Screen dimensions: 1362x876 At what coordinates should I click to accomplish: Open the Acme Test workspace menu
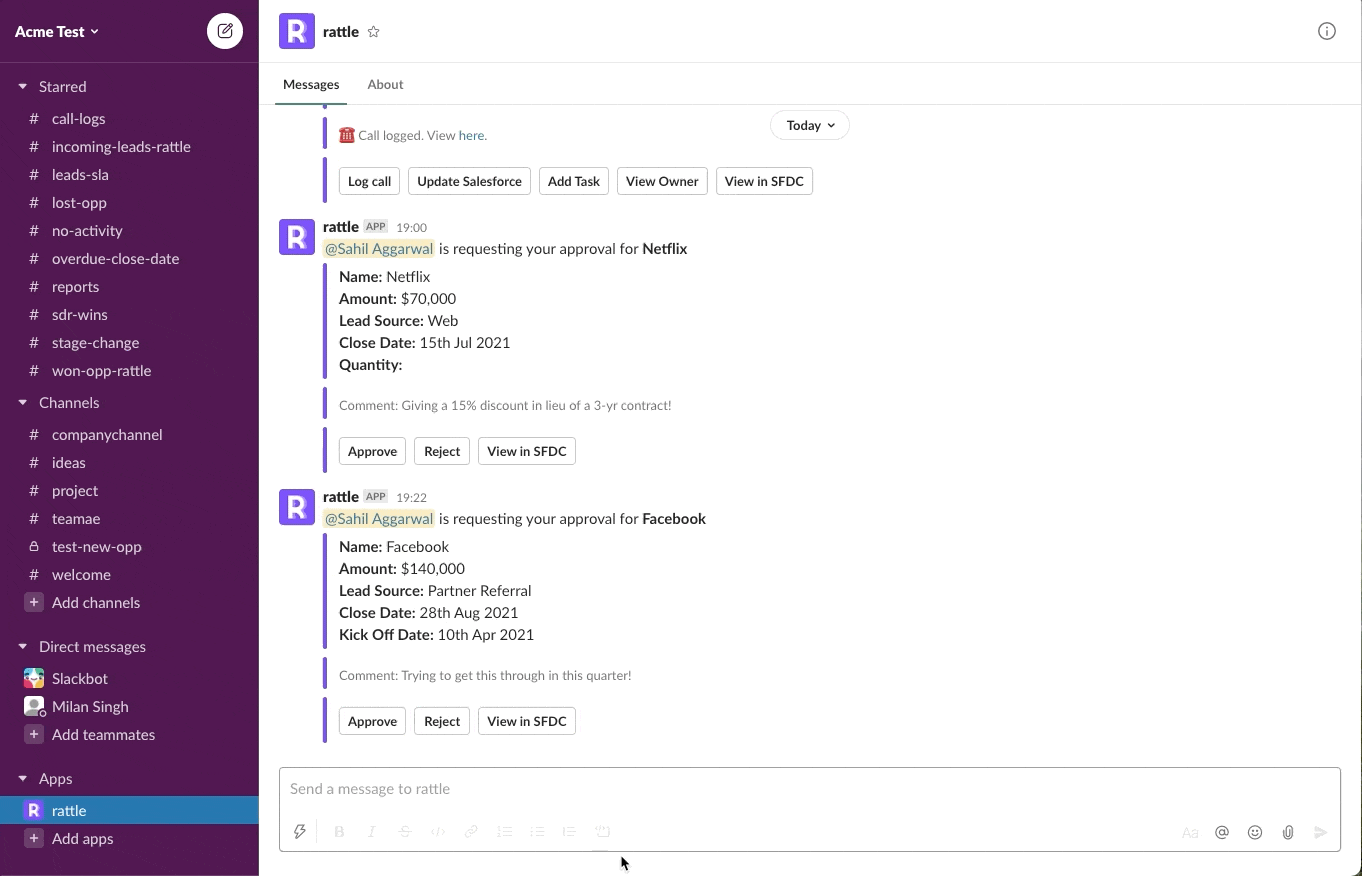(57, 31)
